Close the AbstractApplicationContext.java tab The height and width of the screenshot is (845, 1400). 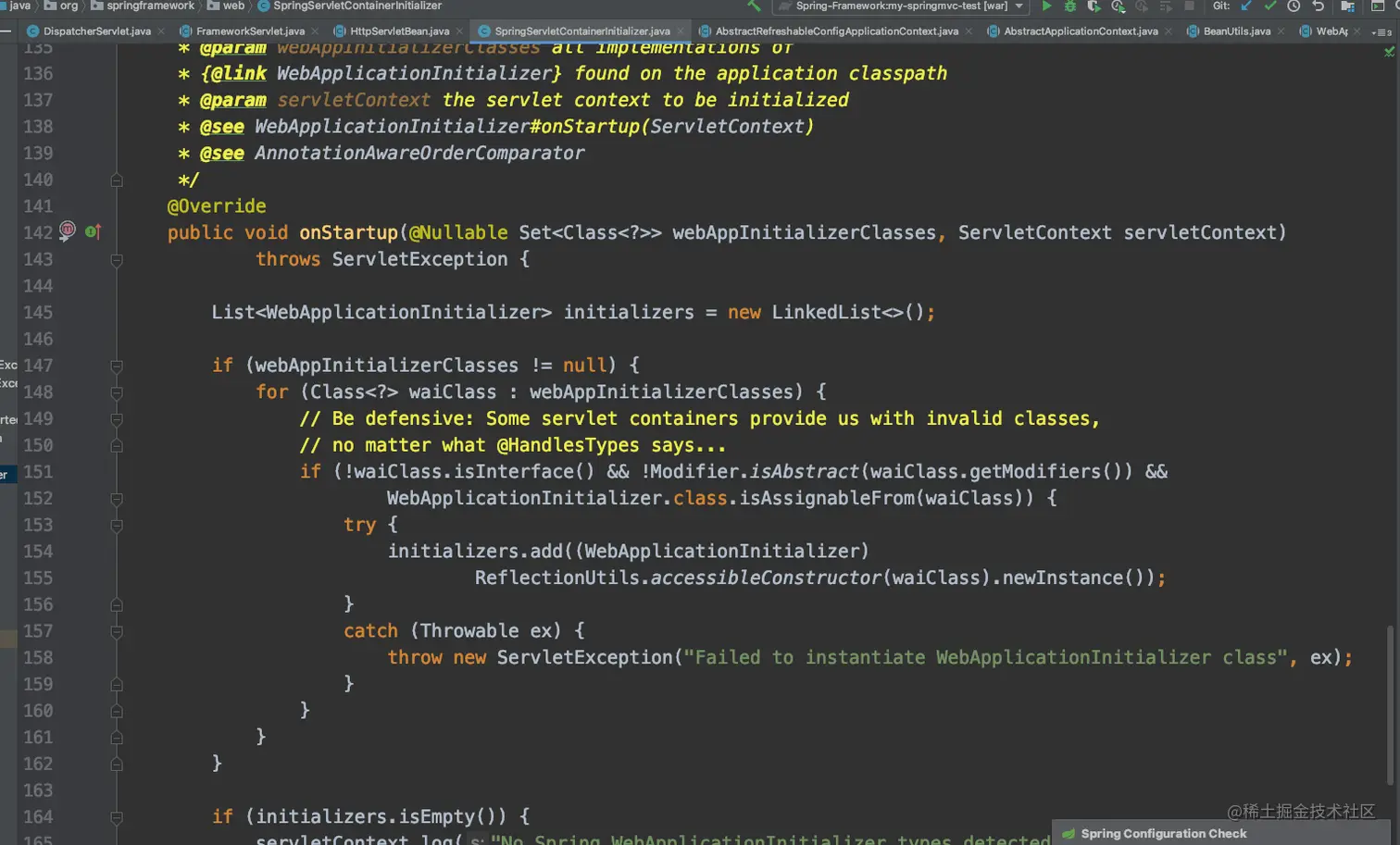pos(1169,31)
